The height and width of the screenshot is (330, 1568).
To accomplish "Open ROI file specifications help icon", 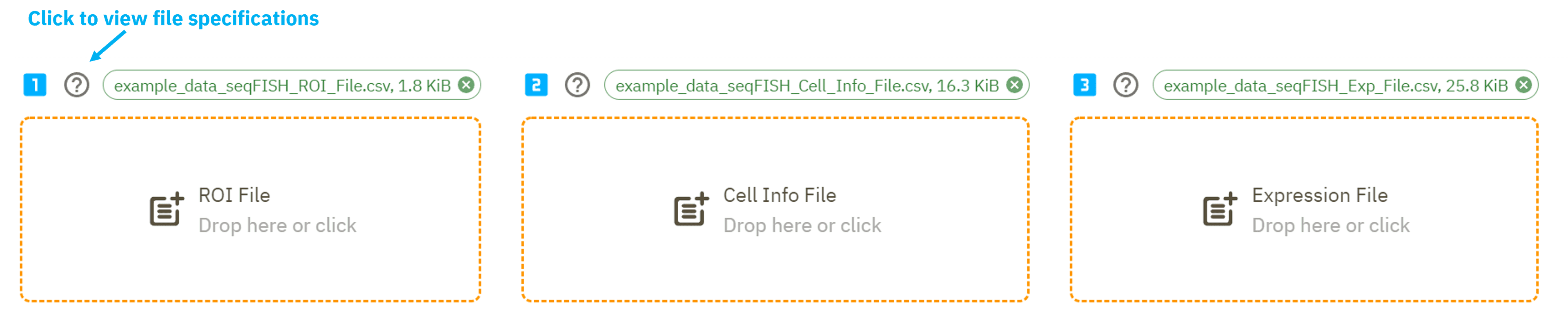I will pyautogui.click(x=77, y=85).
